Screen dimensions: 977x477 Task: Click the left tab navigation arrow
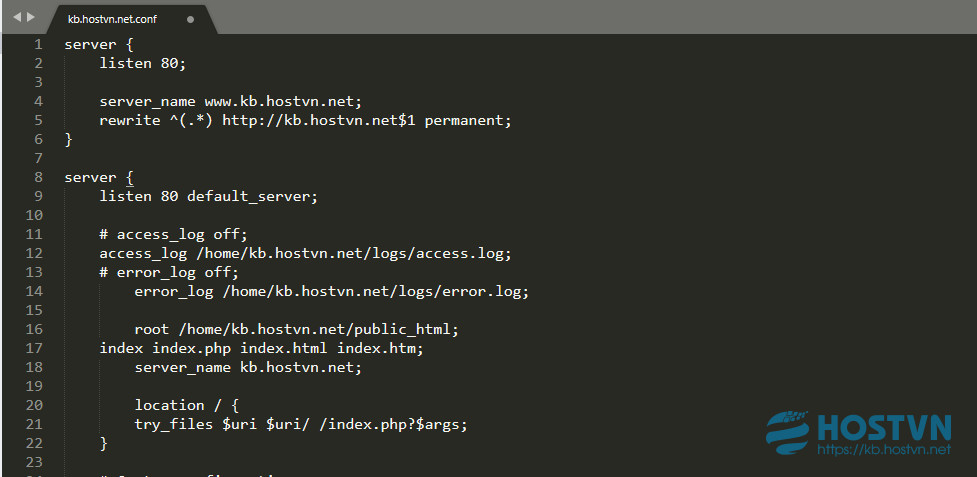(x=17, y=17)
